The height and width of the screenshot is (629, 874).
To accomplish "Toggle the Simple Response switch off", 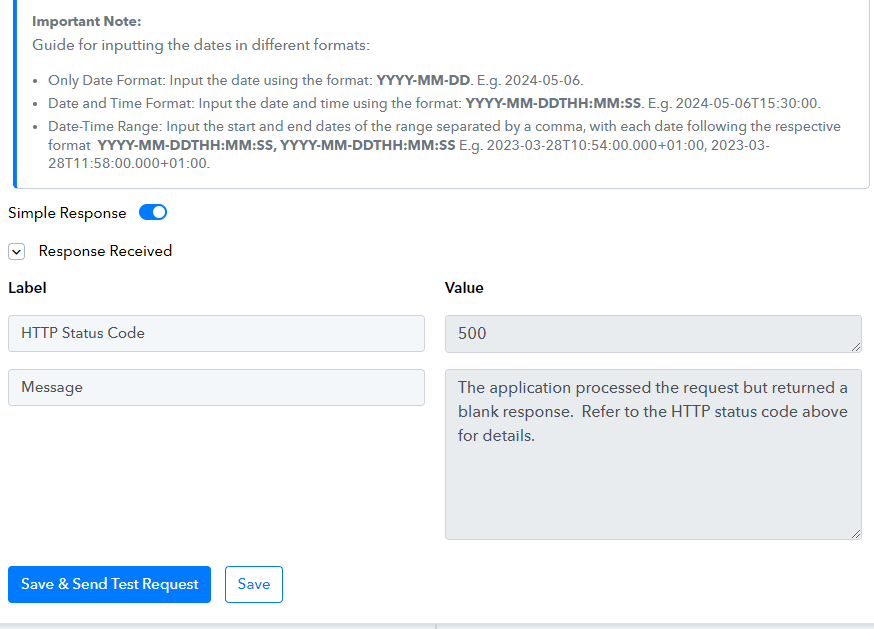I will 153,212.
